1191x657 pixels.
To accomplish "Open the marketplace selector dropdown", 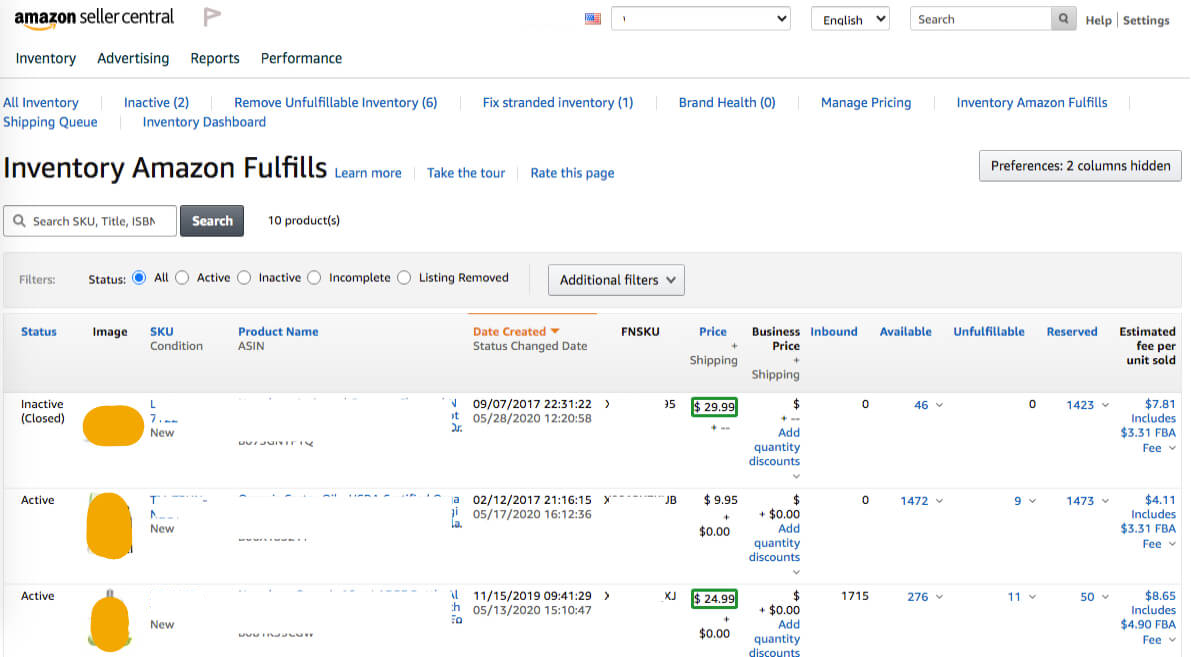I will [700, 19].
